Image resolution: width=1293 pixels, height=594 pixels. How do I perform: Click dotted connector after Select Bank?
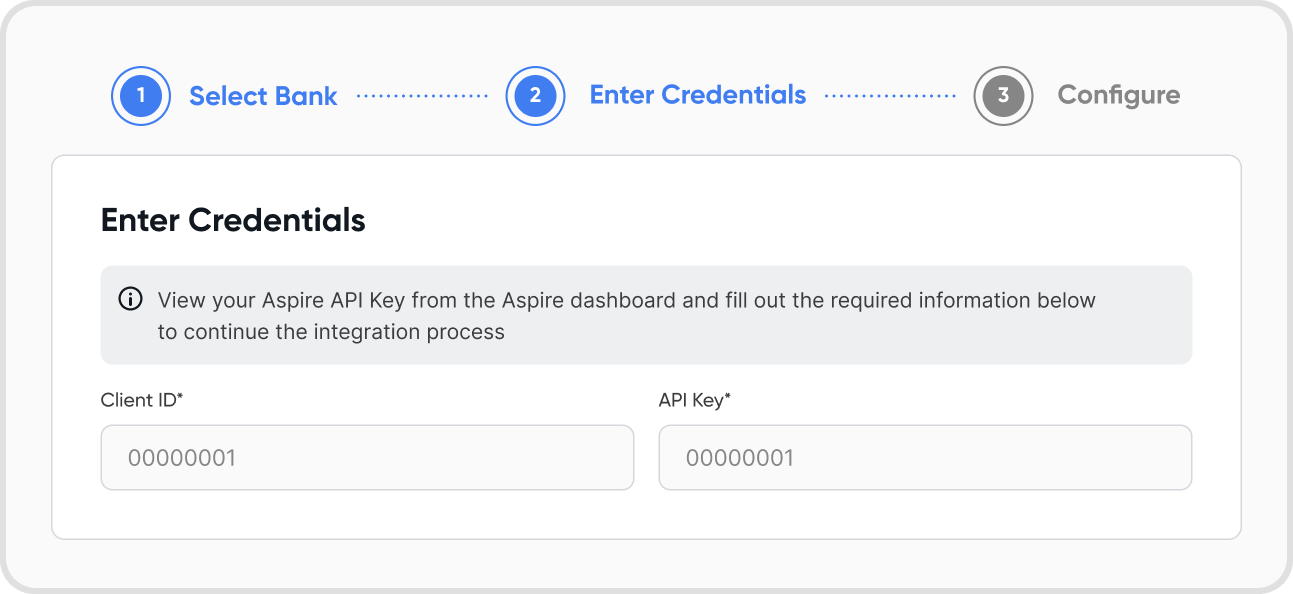pyautogui.click(x=422, y=96)
